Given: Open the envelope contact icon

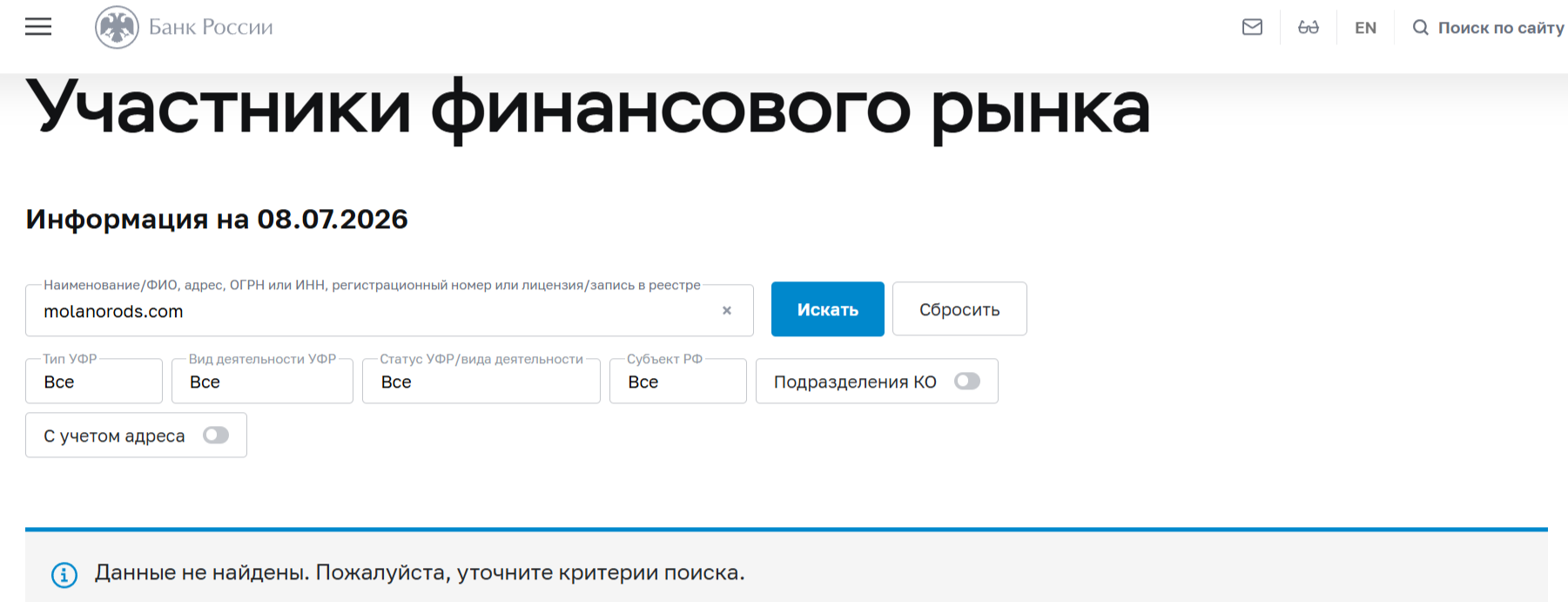Looking at the screenshot, I should [x=1252, y=27].
